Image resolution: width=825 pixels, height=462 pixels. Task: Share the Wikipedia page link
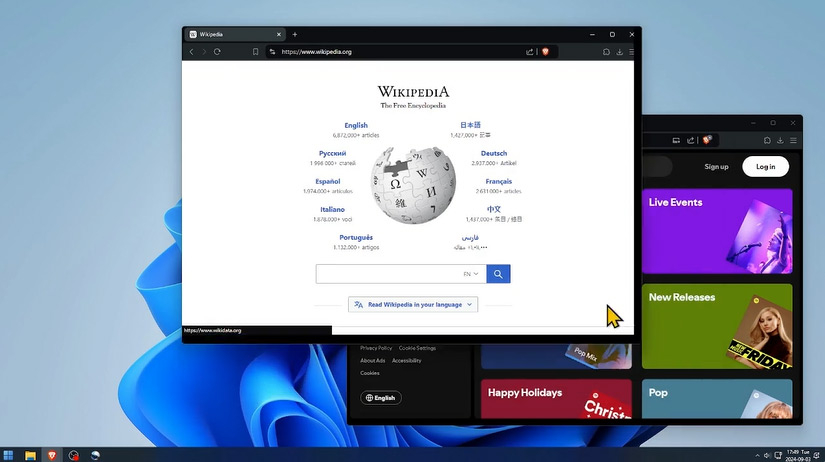coord(529,52)
